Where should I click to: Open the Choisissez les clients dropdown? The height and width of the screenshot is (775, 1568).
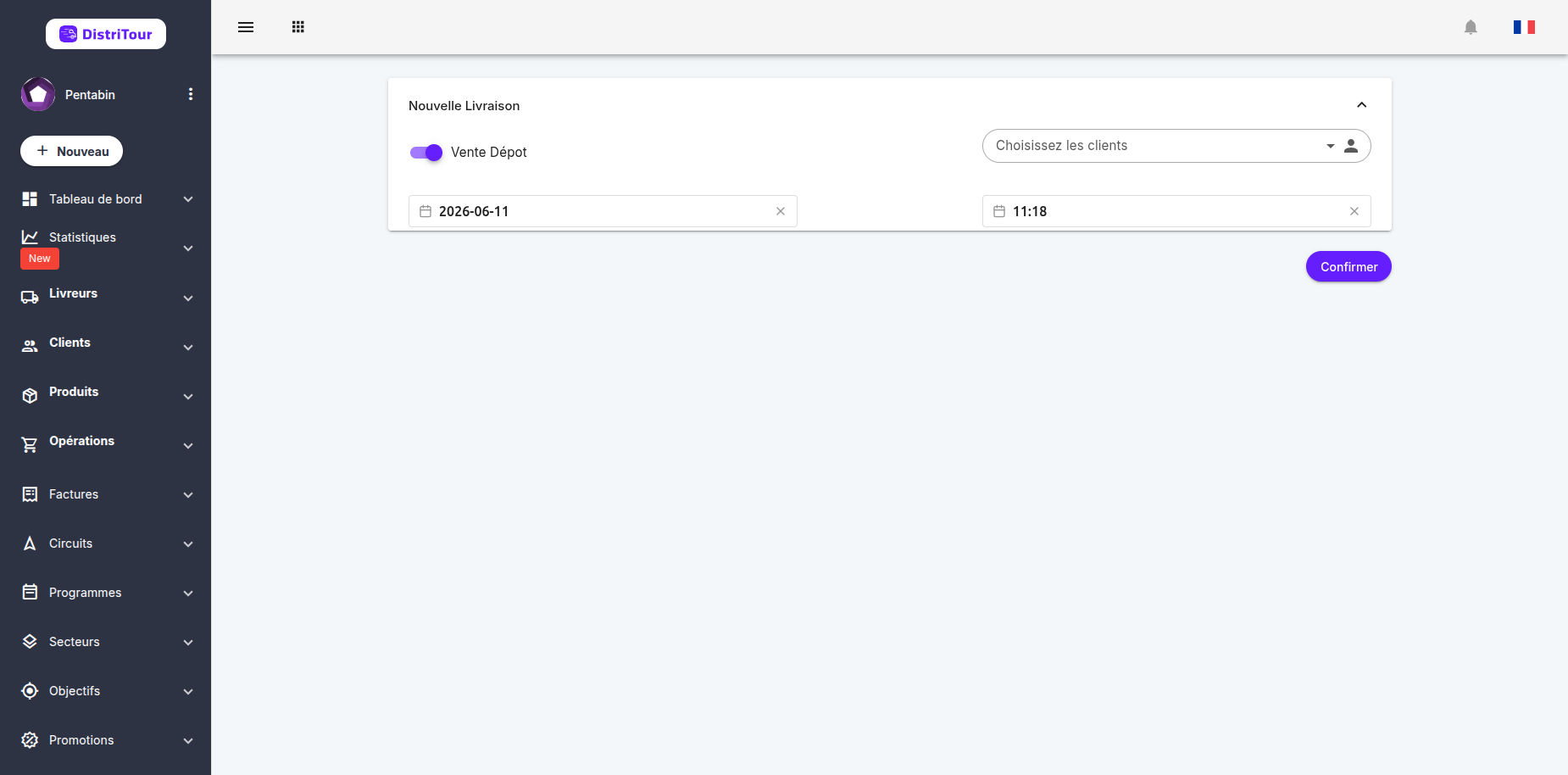pos(1159,146)
